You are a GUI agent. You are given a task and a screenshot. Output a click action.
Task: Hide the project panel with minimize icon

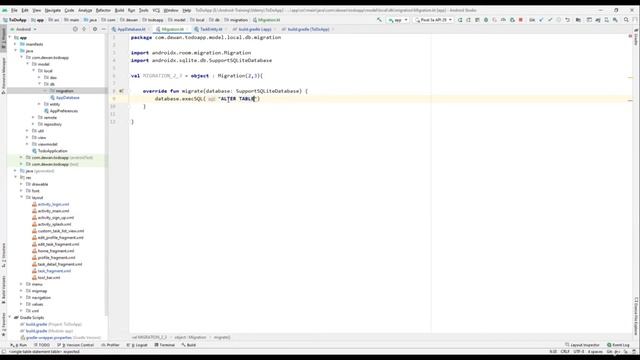[x=103, y=29]
